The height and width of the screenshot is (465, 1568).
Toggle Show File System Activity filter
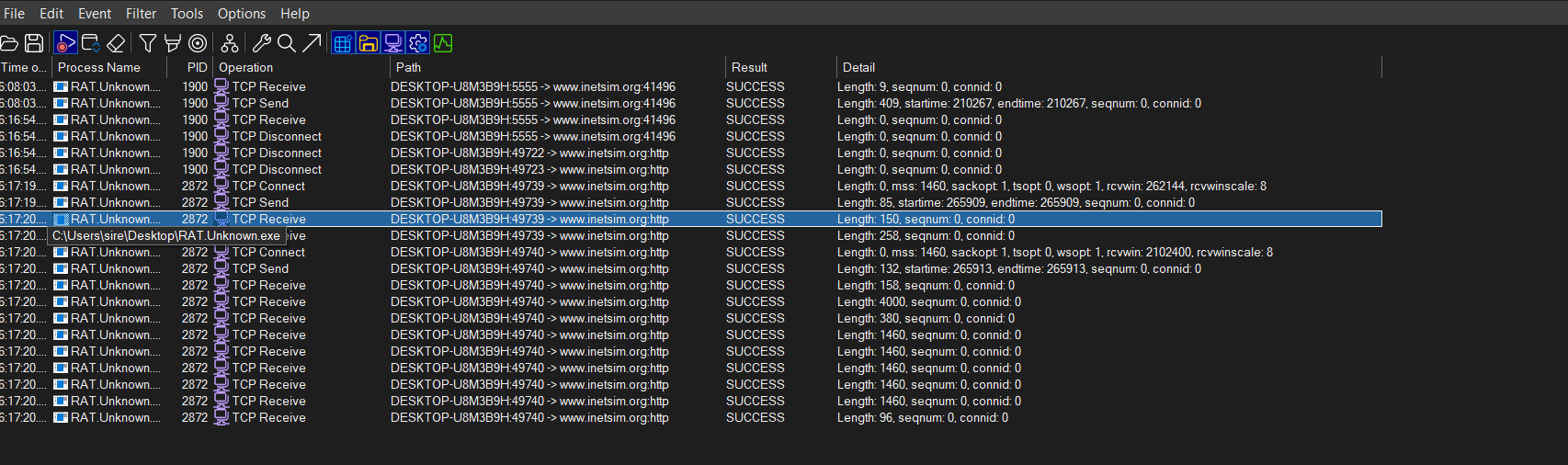(x=369, y=43)
